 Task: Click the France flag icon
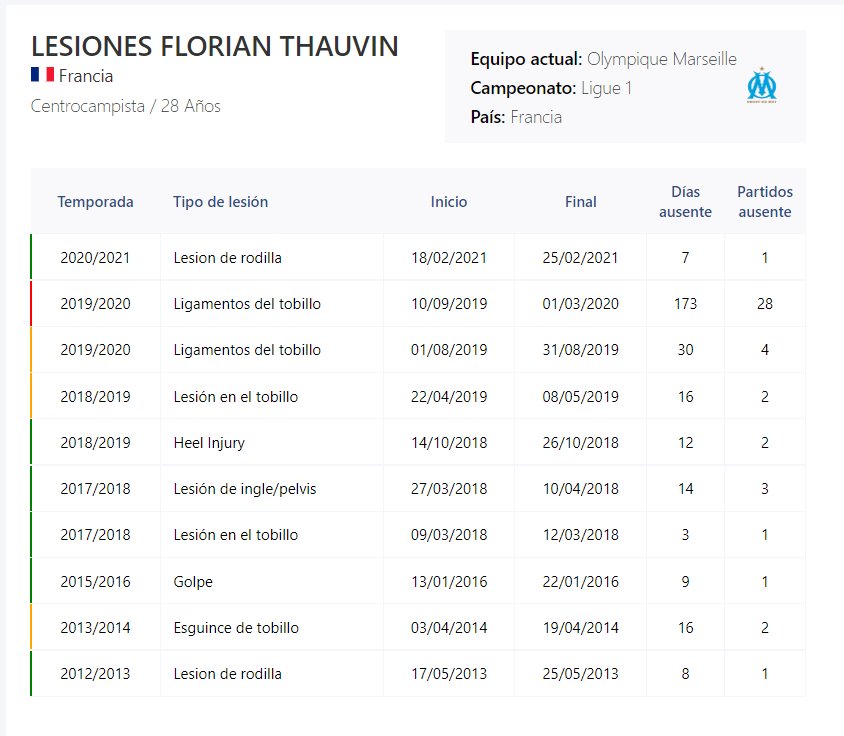point(42,75)
